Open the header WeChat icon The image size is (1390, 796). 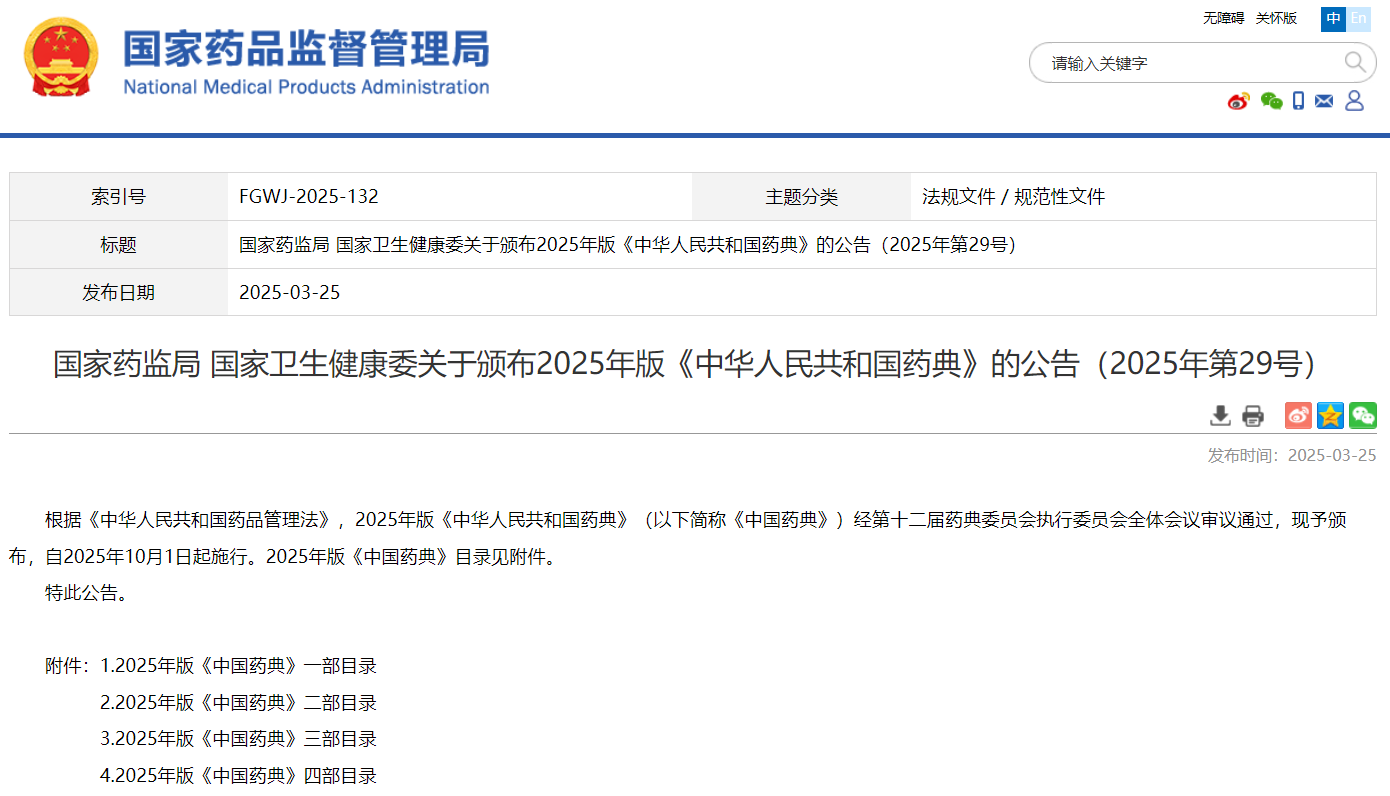coord(1271,101)
